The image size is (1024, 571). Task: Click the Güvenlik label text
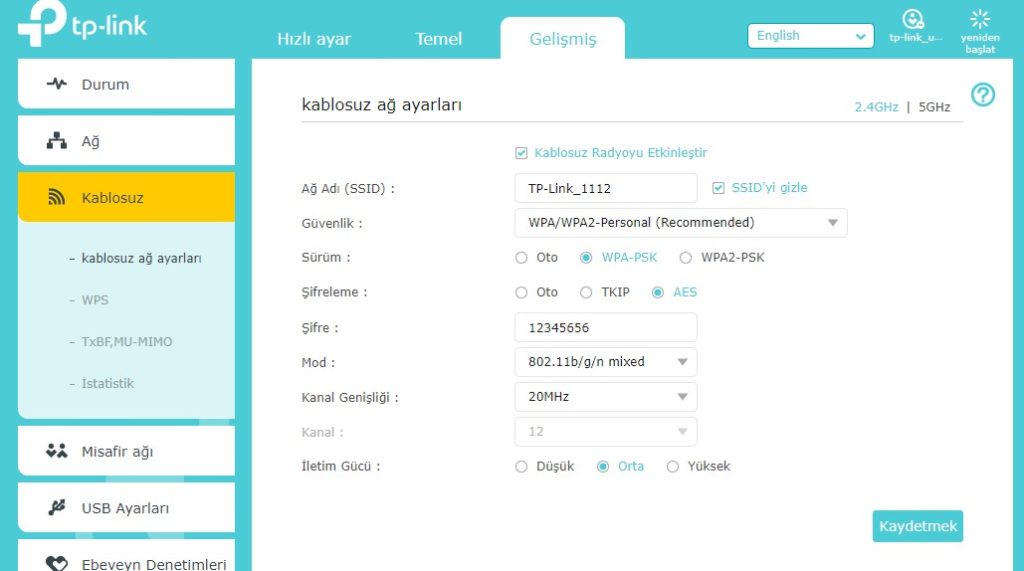point(332,223)
